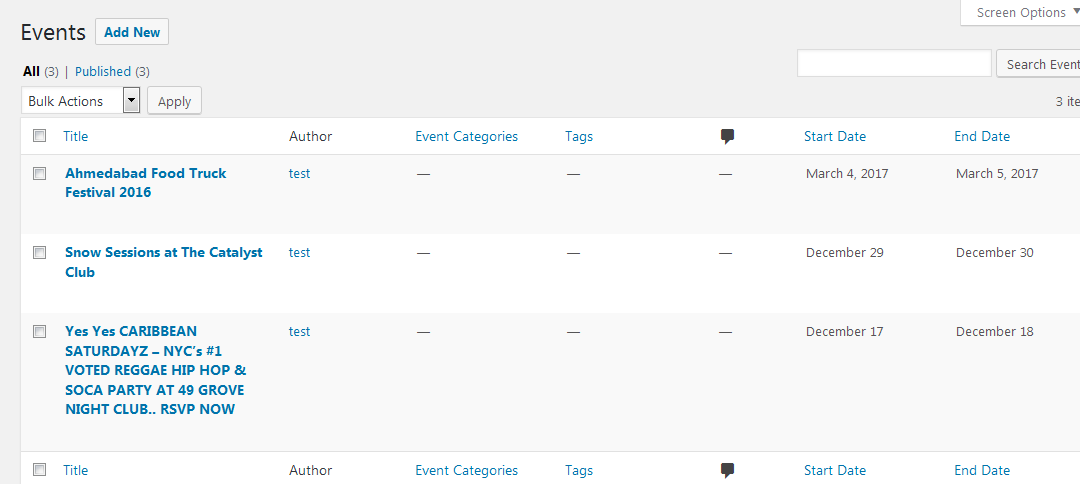
Task: Select the Ahmedabad Food Truck Festival checkbox
Action: (40, 173)
